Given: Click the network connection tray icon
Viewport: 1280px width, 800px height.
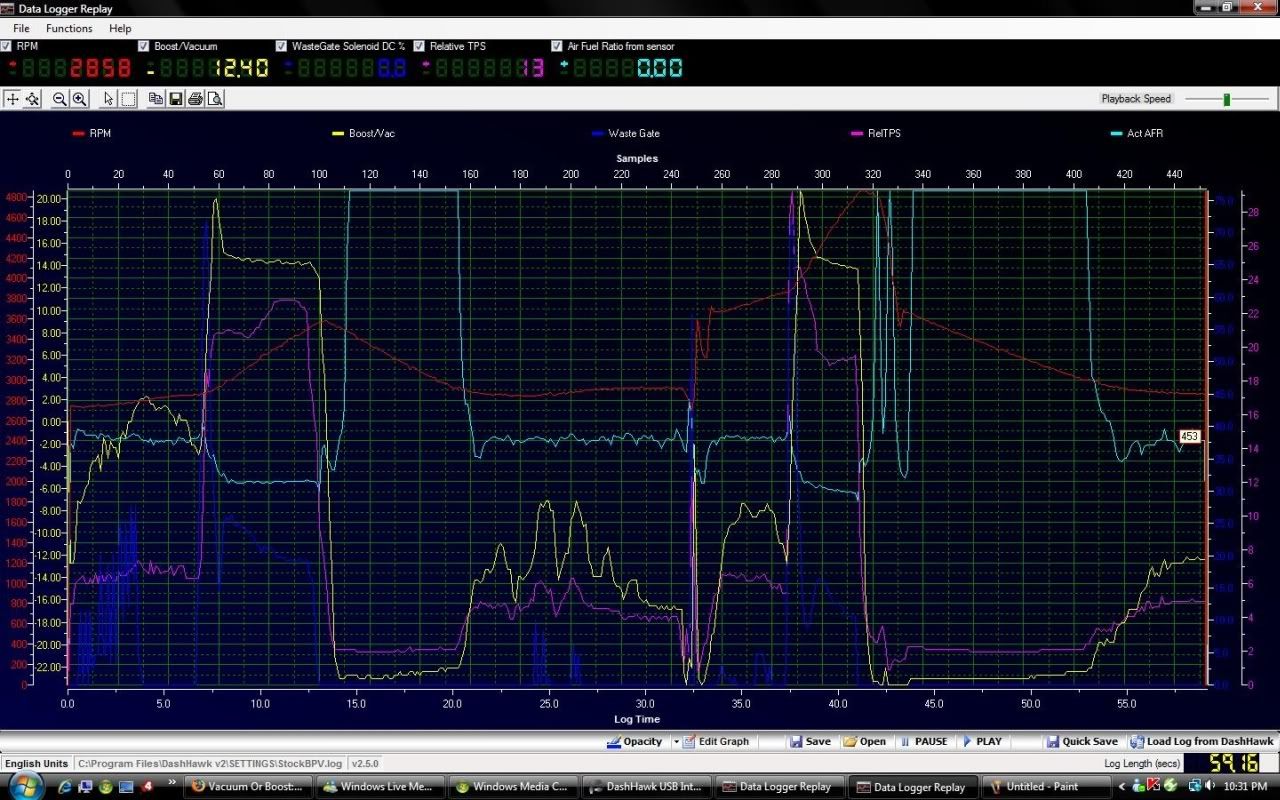Looking at the screenshot, I should (x=1195, y=786).
